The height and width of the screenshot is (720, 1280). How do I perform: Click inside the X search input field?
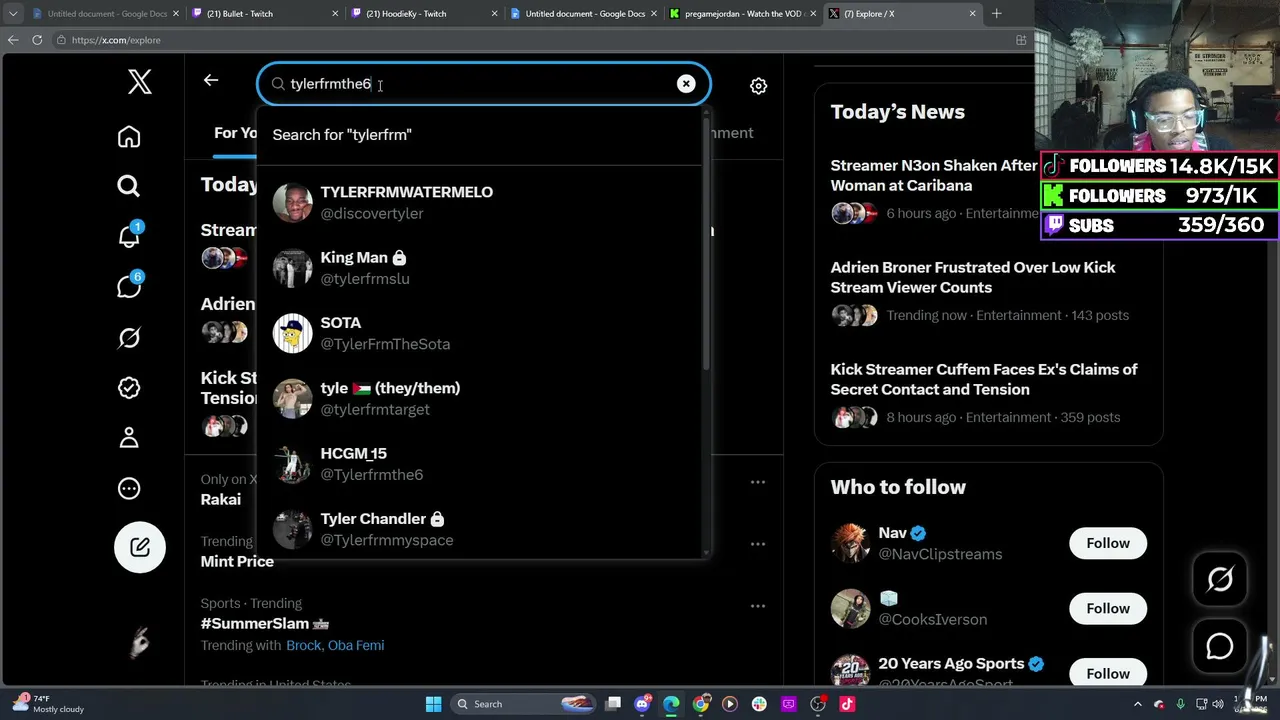click(x=484, y=84)
